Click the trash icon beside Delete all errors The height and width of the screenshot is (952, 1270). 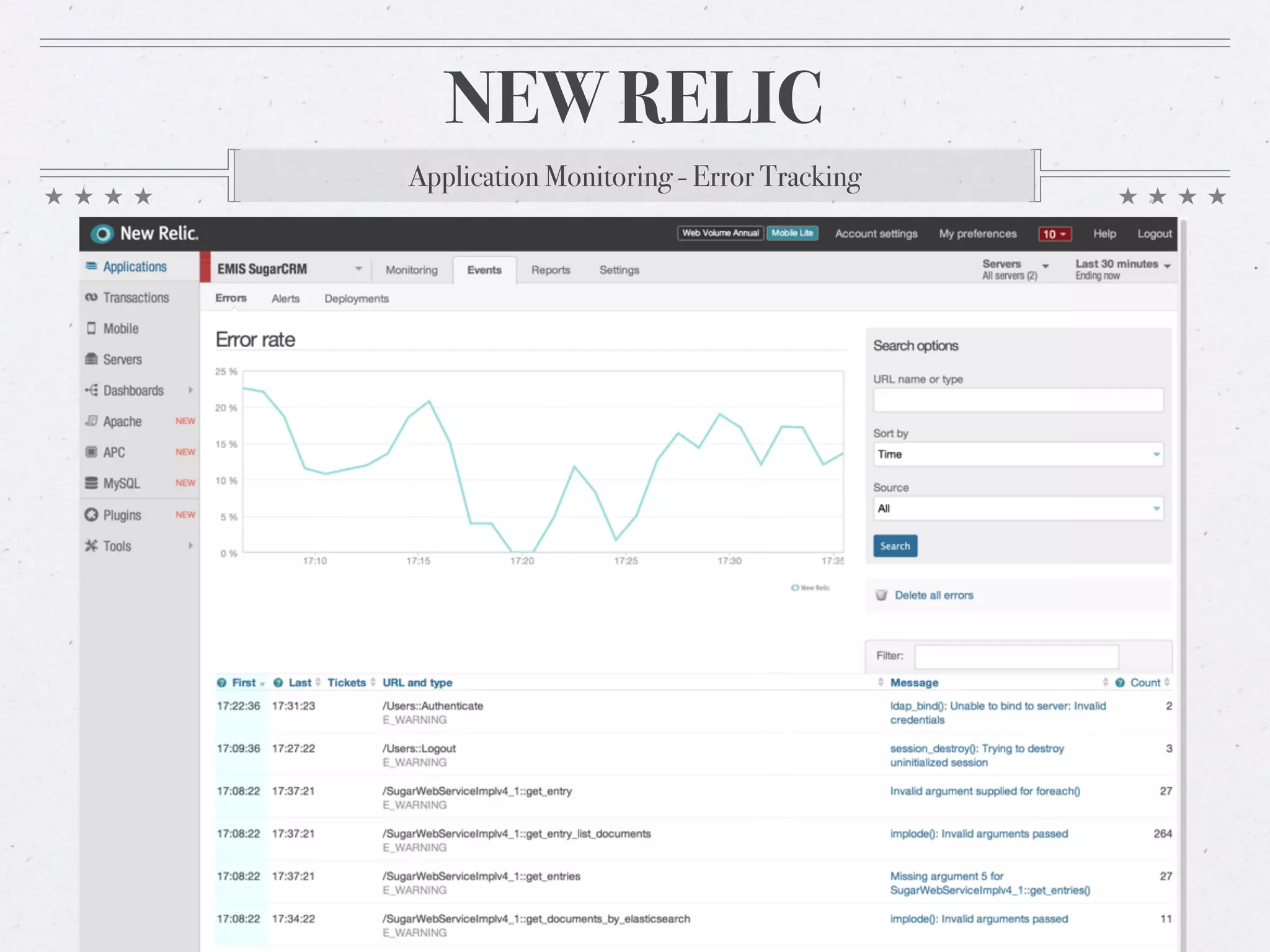tap(881, 595)
